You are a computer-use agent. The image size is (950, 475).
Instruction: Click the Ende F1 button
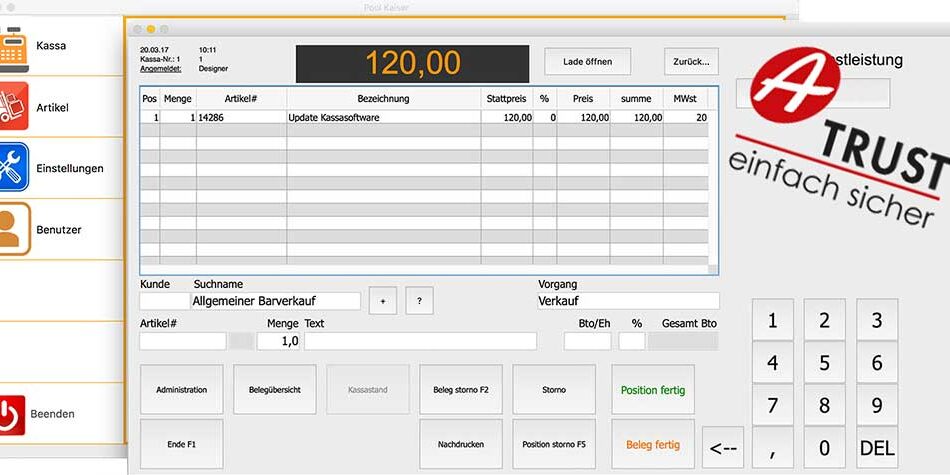pos(182,444)
